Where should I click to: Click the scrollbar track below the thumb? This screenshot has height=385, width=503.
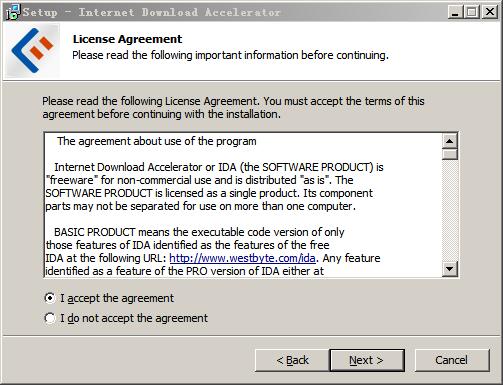pos(450,211)
